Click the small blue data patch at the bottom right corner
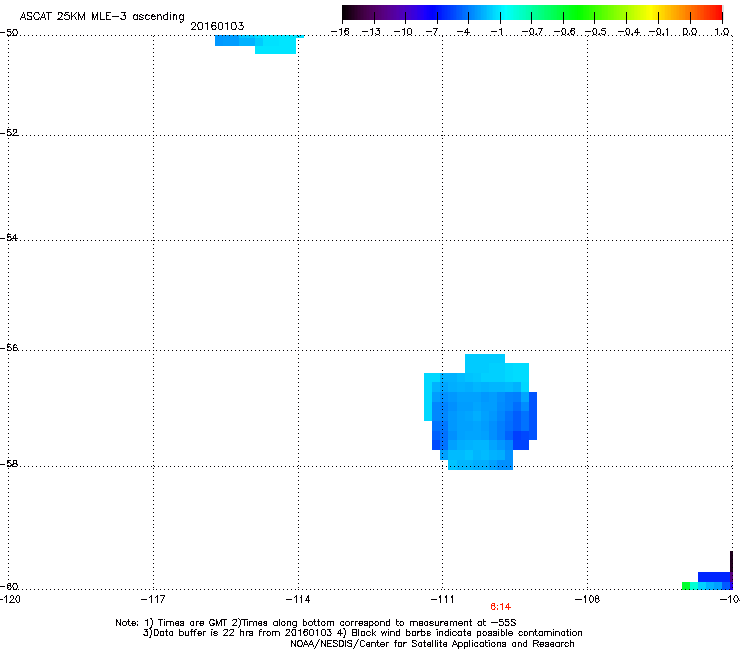The image size is (740, 650). click(x=708, y=580)
